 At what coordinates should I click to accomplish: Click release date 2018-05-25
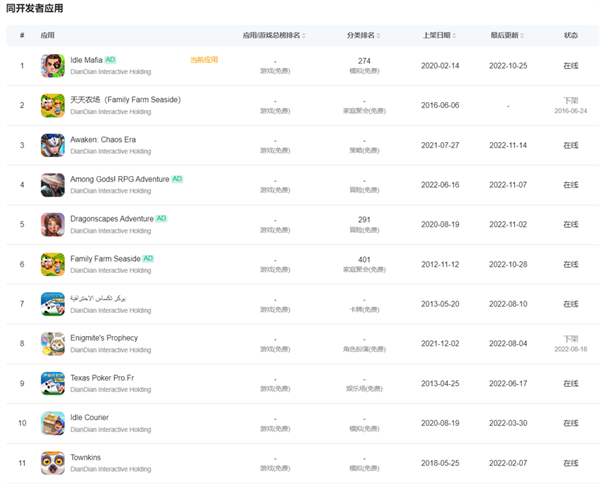point(440,463)
